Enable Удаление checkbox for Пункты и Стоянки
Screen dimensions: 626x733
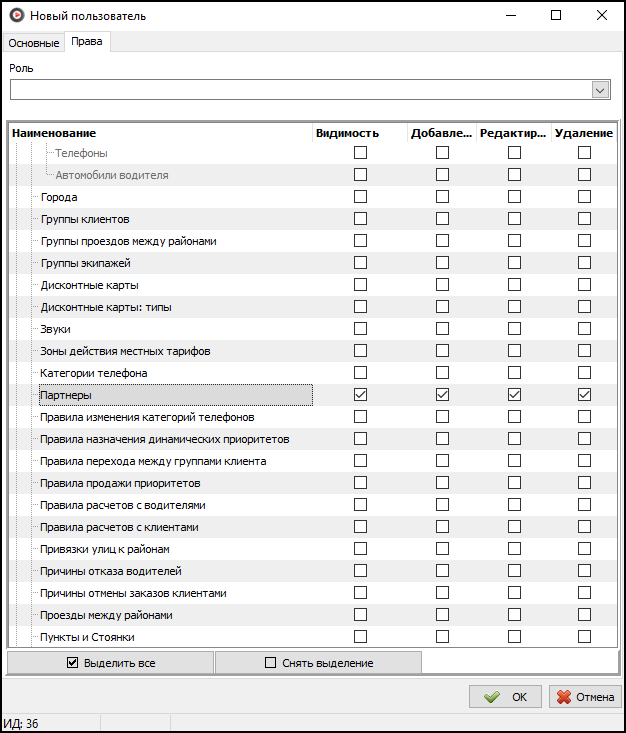584,637
